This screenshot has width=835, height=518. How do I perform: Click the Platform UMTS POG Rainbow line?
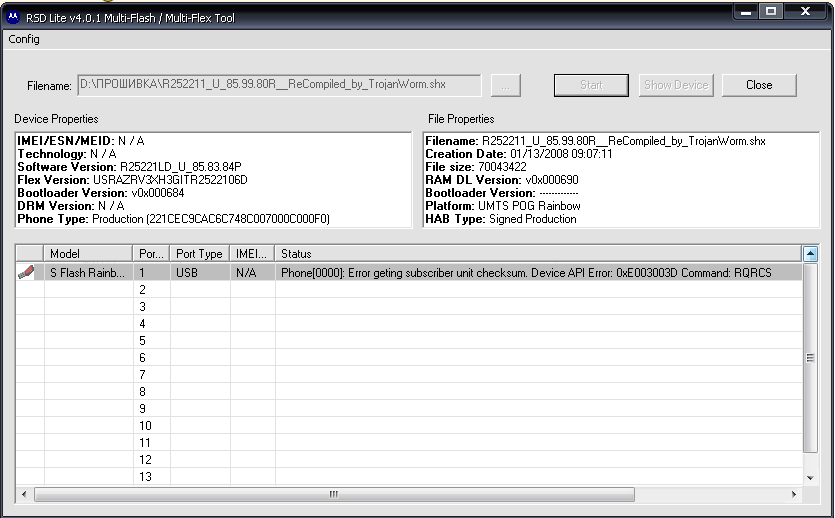point(503,206)
